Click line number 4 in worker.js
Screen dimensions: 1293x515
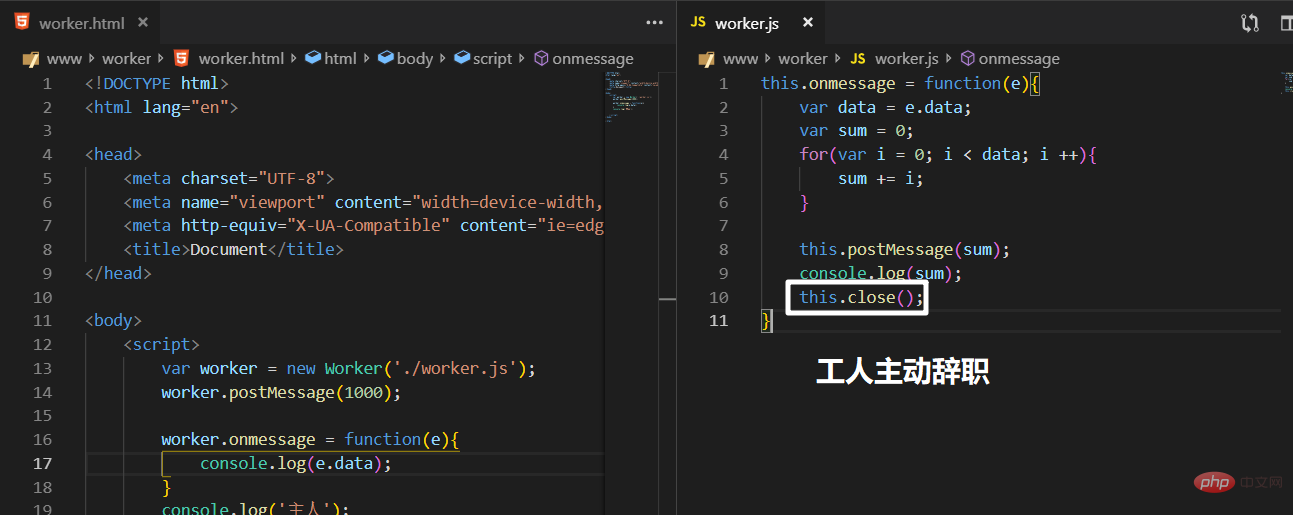point(724,154)
